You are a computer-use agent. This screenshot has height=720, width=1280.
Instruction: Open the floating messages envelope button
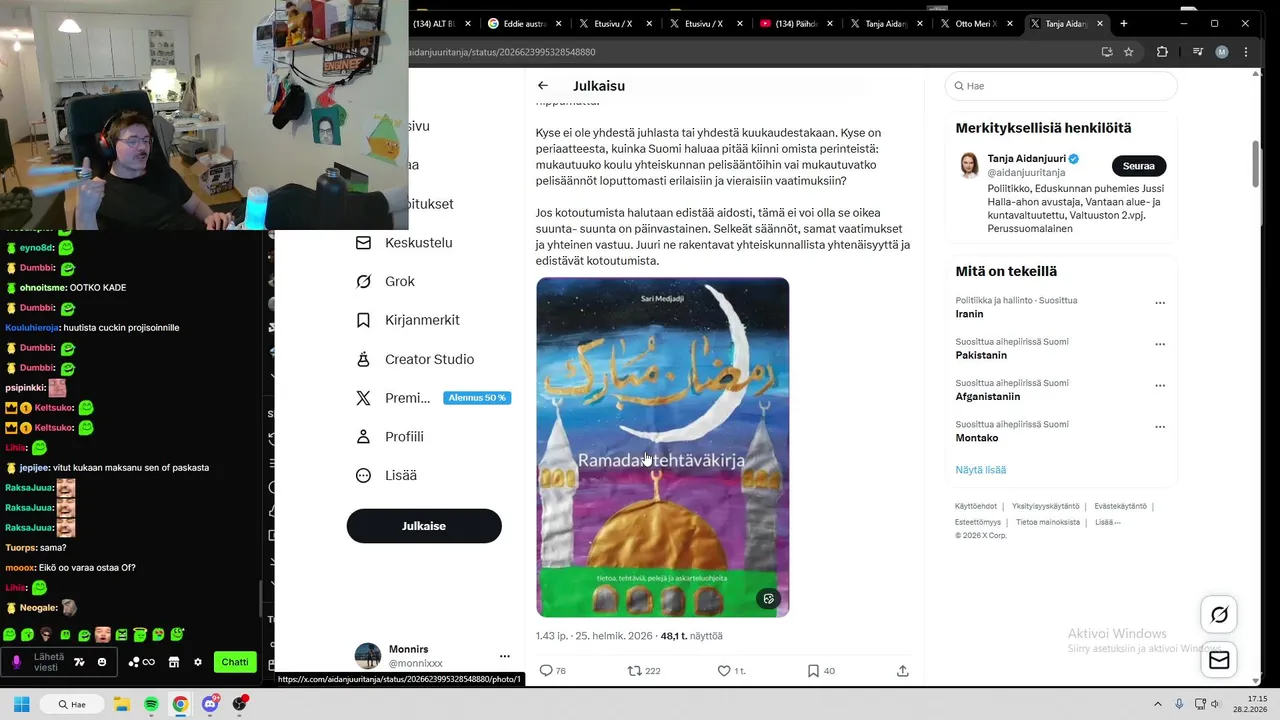[1219, 660]
